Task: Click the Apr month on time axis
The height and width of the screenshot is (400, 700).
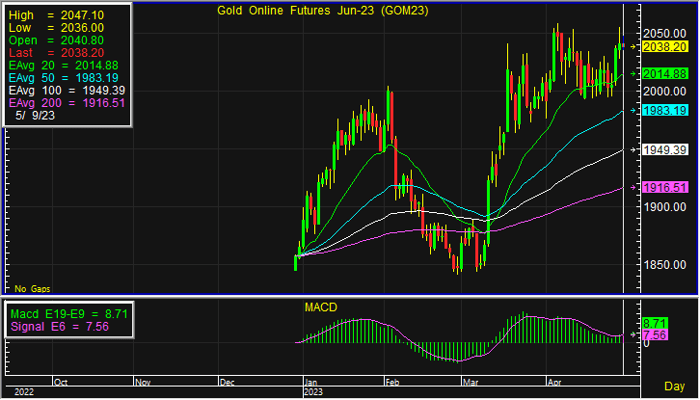Action: (x=555, y=382)
